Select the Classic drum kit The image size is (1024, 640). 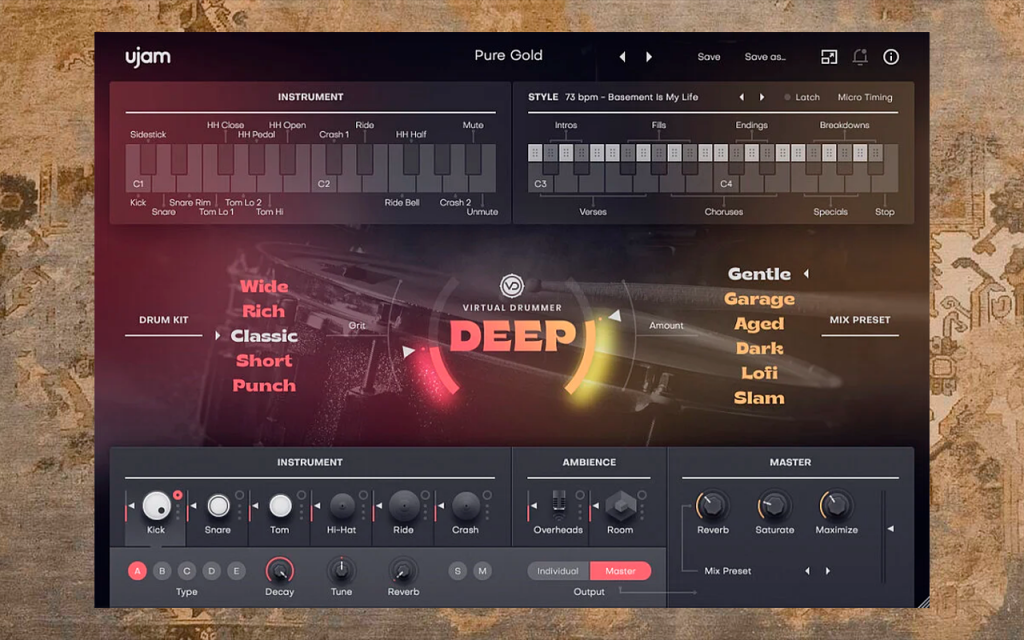264,336
